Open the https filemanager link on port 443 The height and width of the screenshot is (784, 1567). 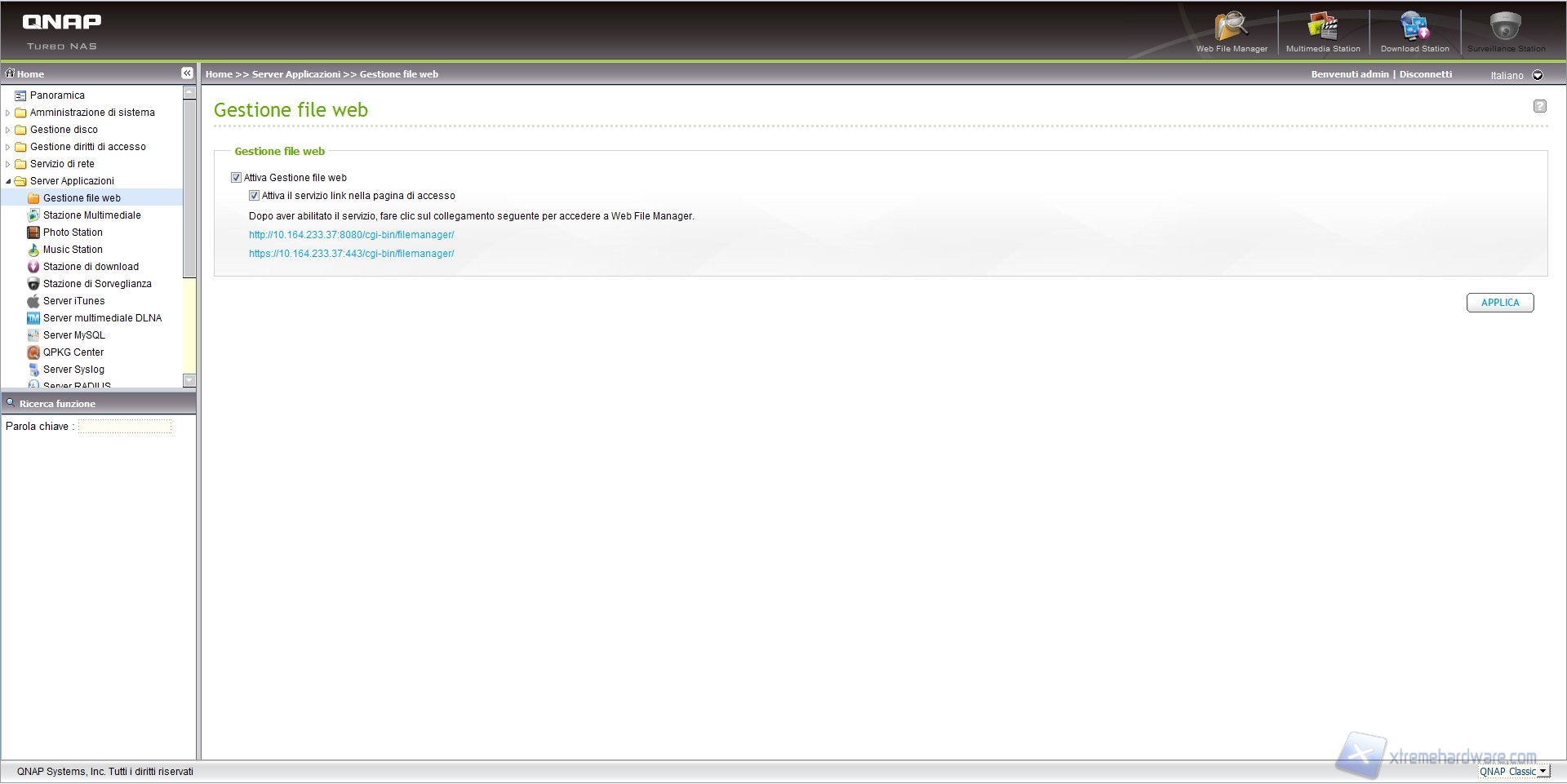point(351,254)
